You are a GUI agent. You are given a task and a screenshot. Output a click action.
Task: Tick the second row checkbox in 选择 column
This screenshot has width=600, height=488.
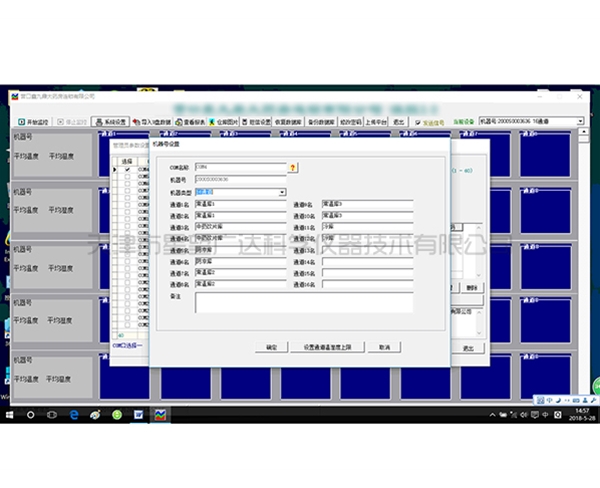coord(127,177)
